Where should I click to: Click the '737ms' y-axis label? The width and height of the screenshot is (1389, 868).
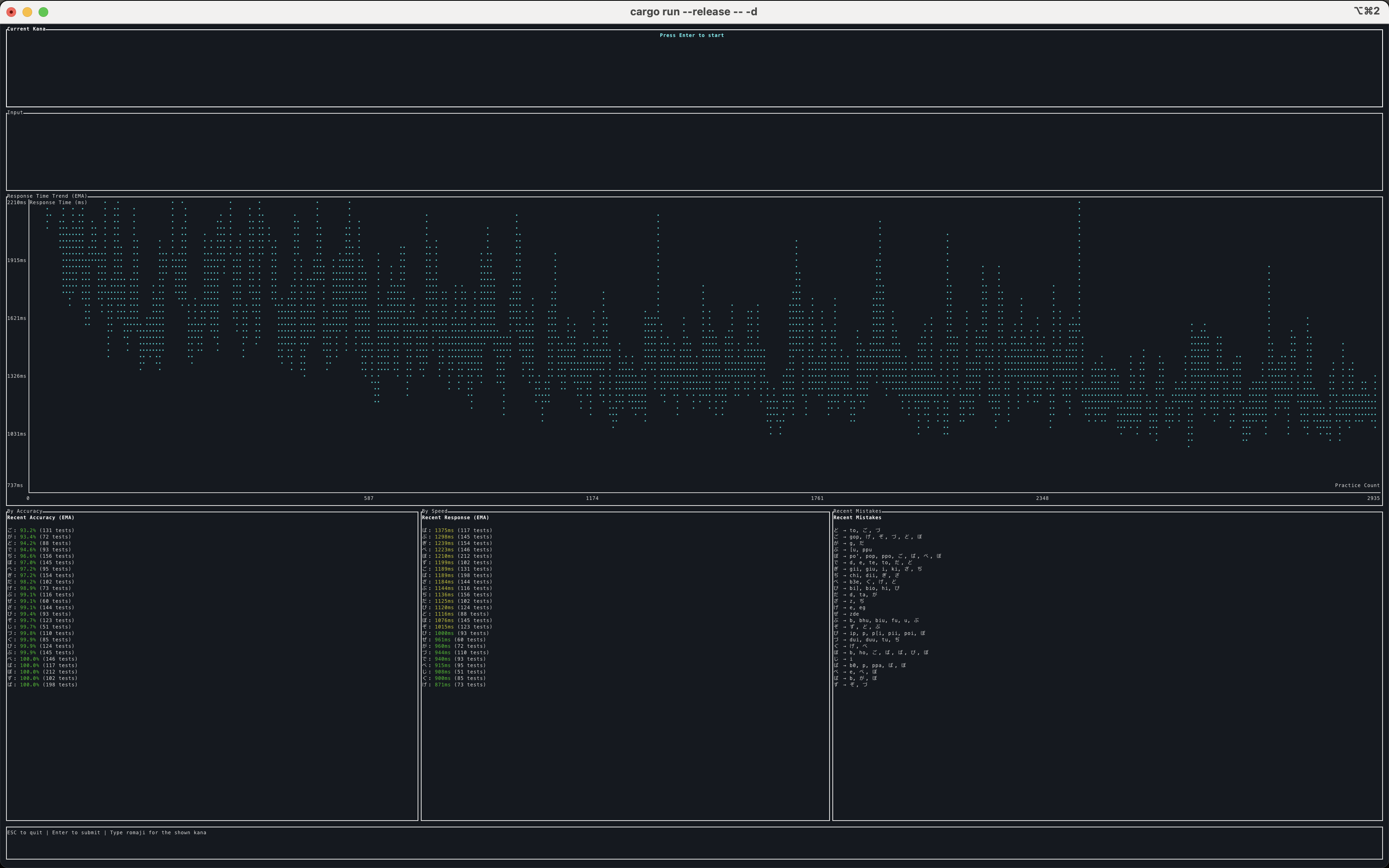click(15, 486)
